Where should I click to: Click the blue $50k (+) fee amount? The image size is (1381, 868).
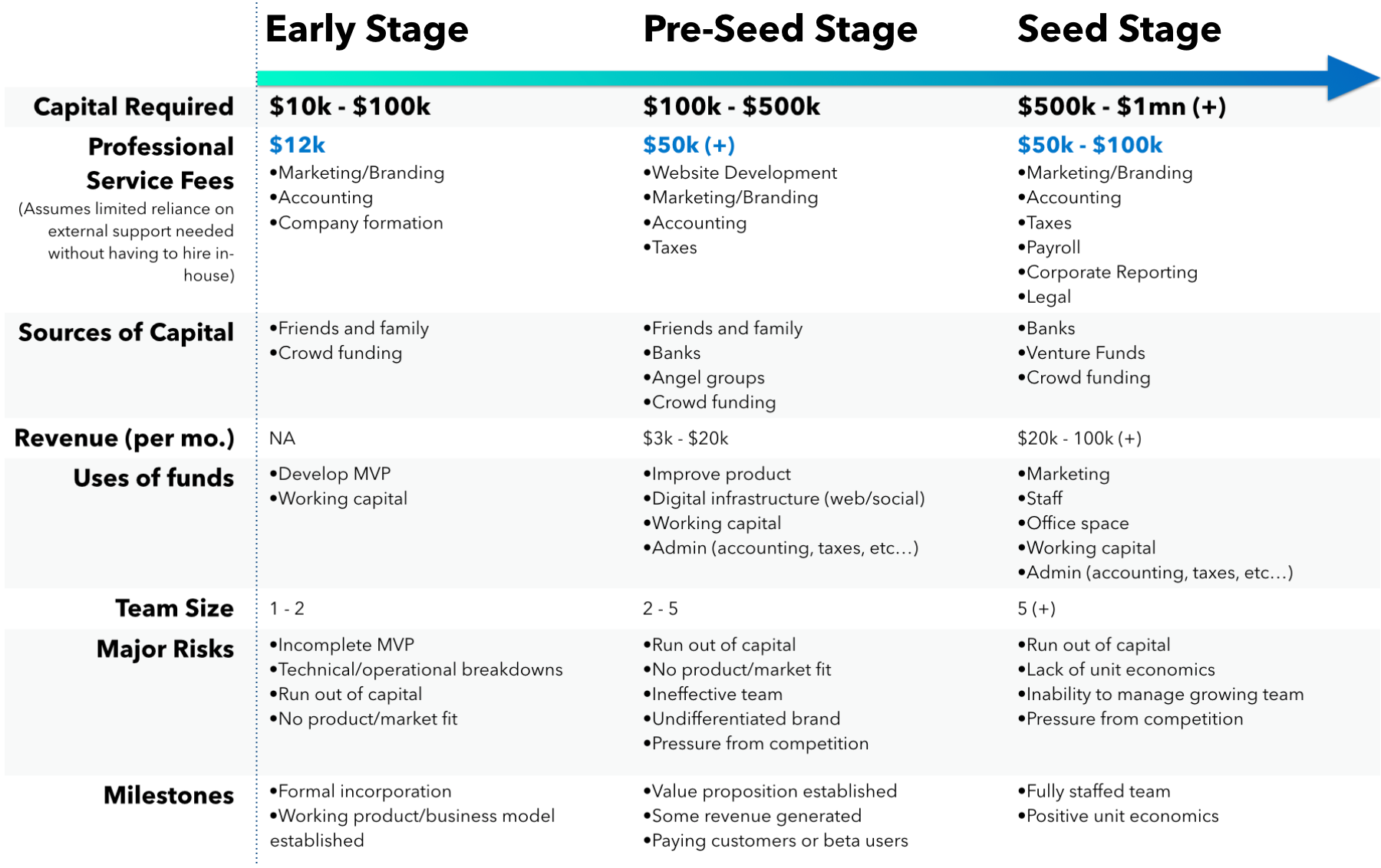(x=688, y=145)
